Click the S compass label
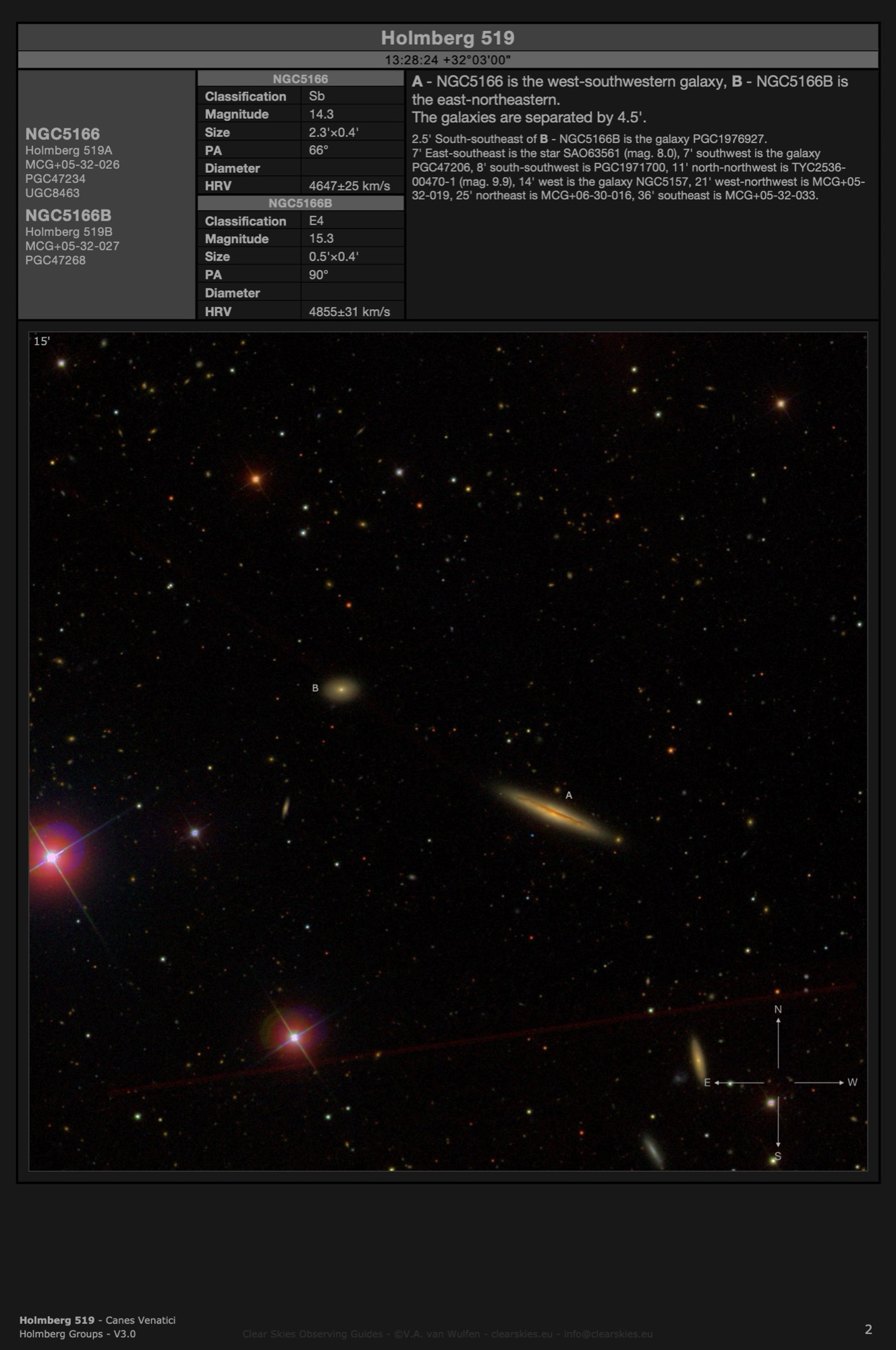This screenshot has height=1350, width=896. (x=778, y=1156)
